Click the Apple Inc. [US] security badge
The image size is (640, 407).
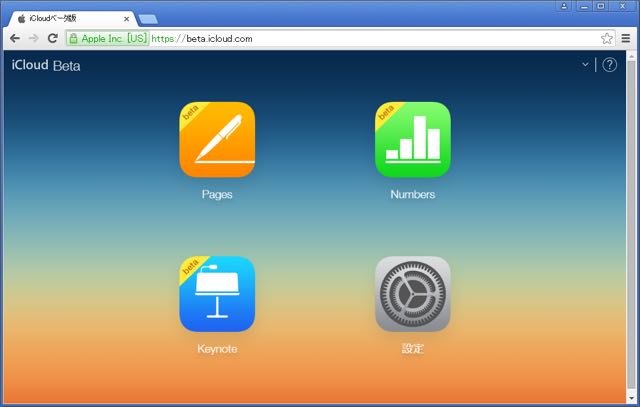pyautogui.click(x=108, y=38)
